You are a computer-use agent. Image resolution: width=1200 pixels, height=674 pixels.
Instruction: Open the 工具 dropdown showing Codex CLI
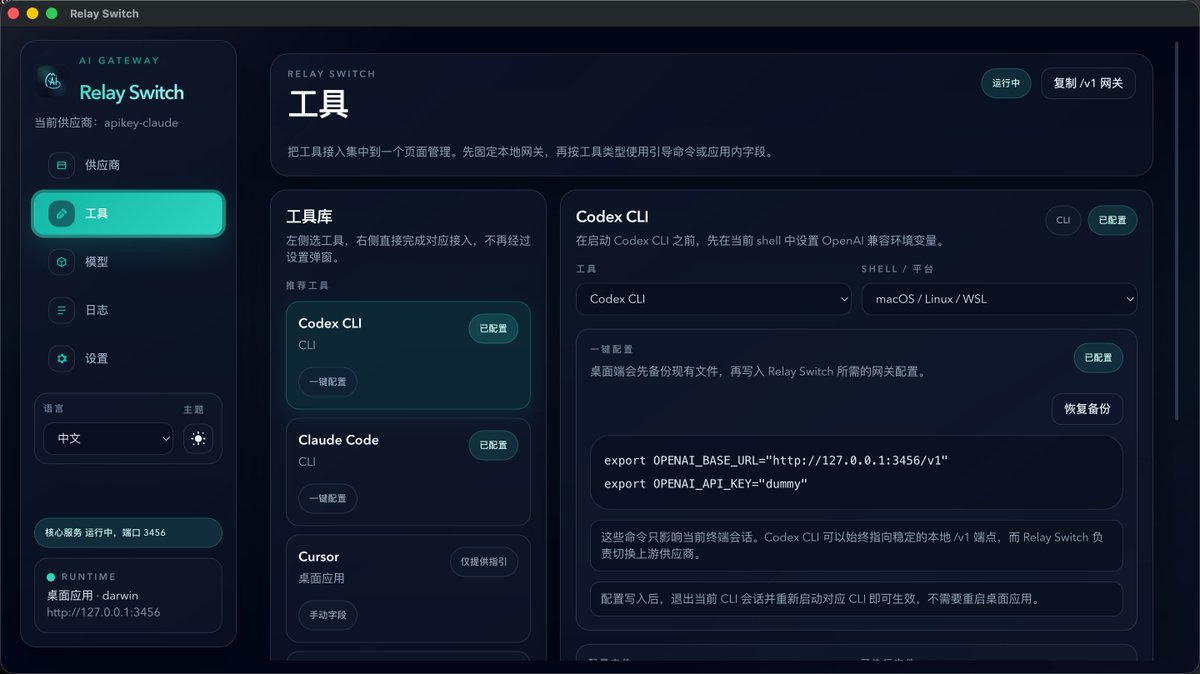713,299
